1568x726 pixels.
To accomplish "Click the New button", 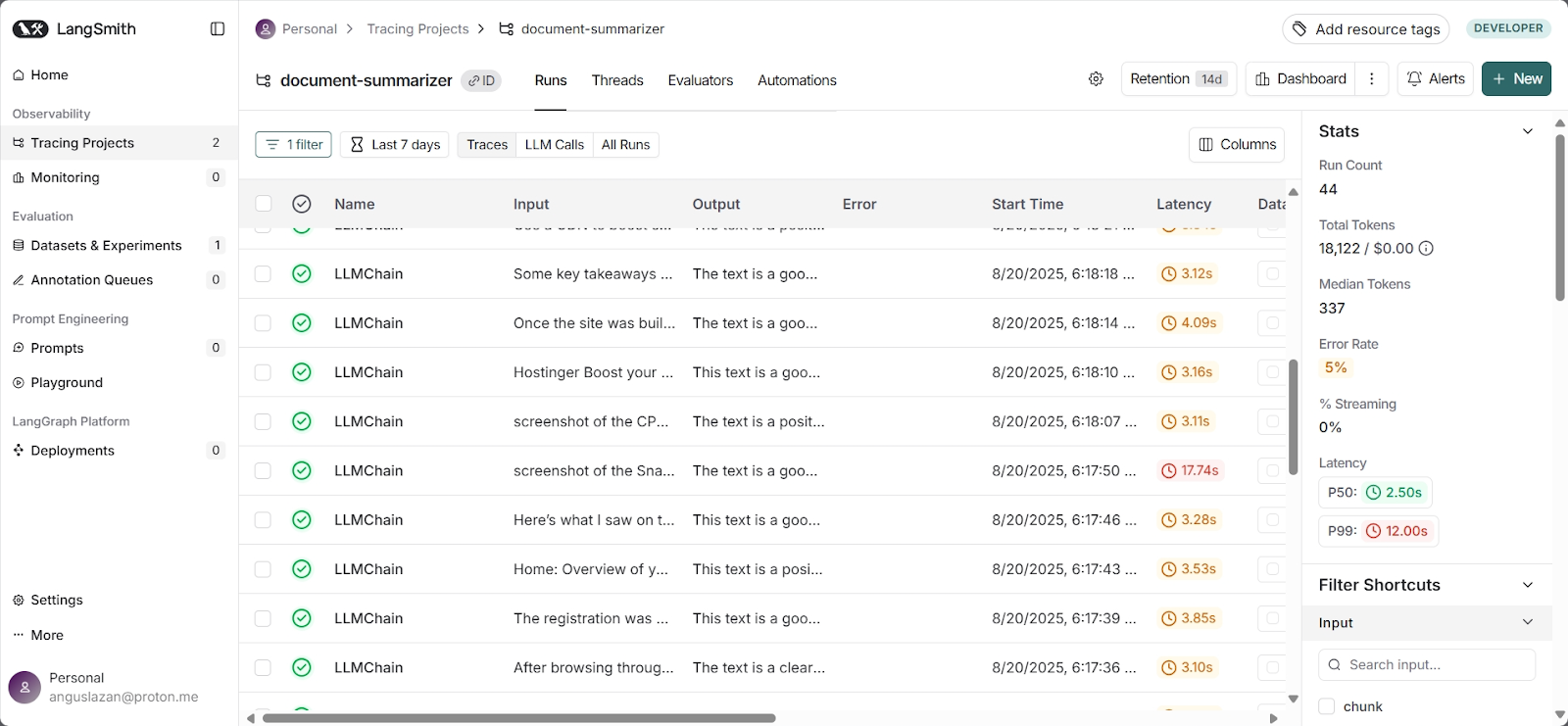I will 1516,79.
